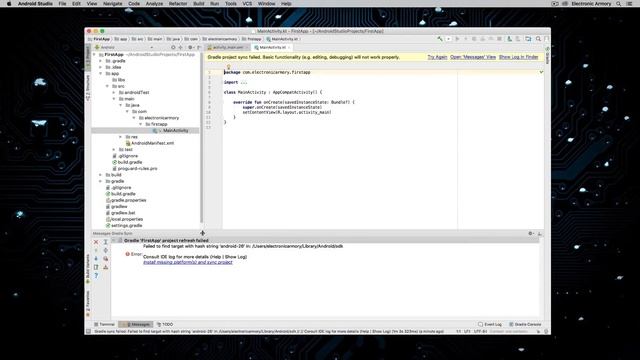Click the build hammer icon in toolbar
Viewport: 640px width, 360px height.
click(x=440, y=39)
